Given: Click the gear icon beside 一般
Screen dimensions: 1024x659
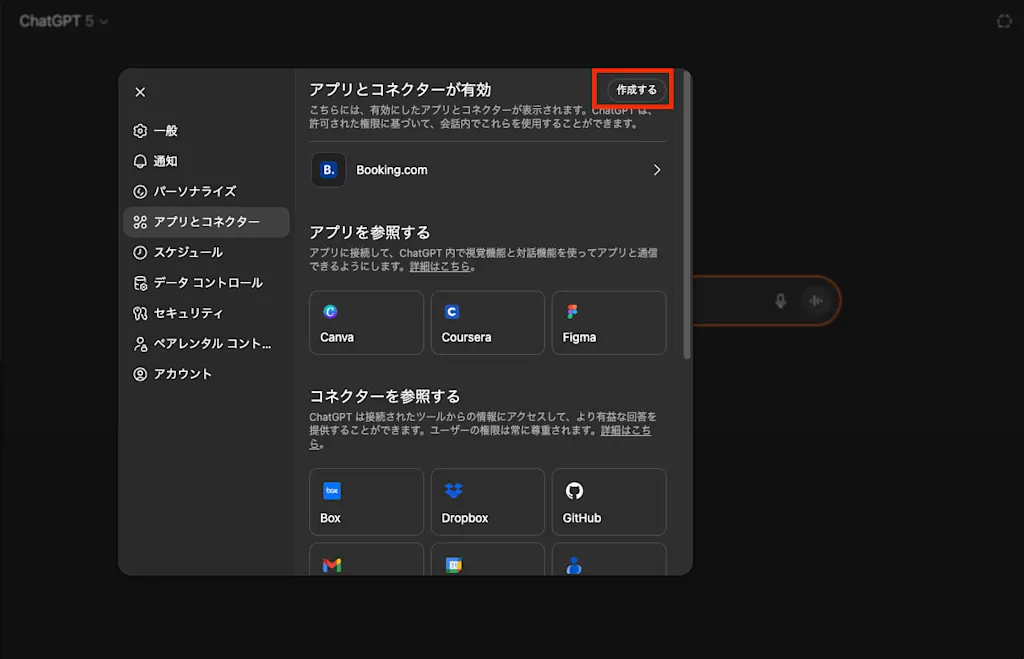Looking at the screenshot, I should (x=140, y=131).
